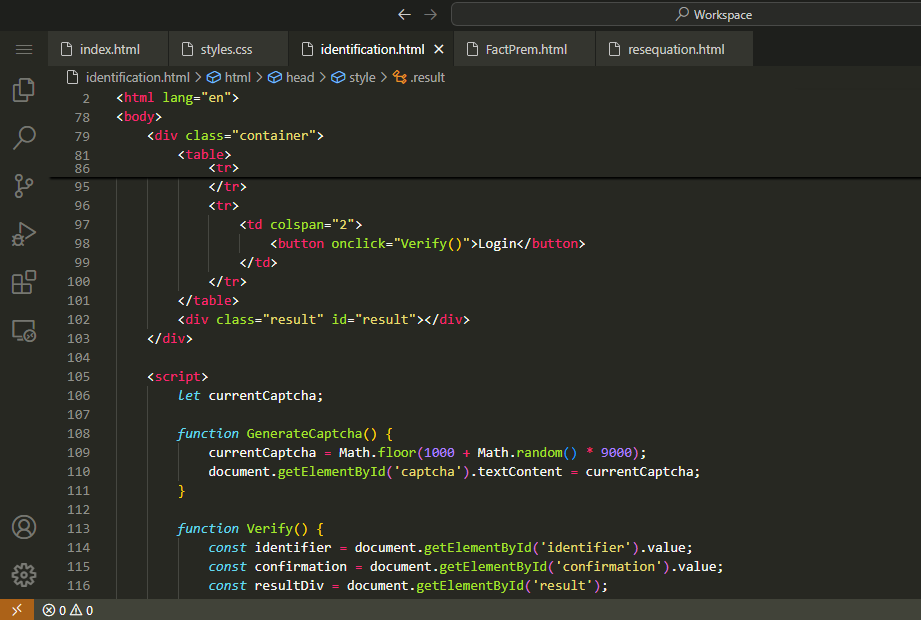Expand the head breadcrumb item
This screenshot has height=620, width=921.
coord(299,77)
